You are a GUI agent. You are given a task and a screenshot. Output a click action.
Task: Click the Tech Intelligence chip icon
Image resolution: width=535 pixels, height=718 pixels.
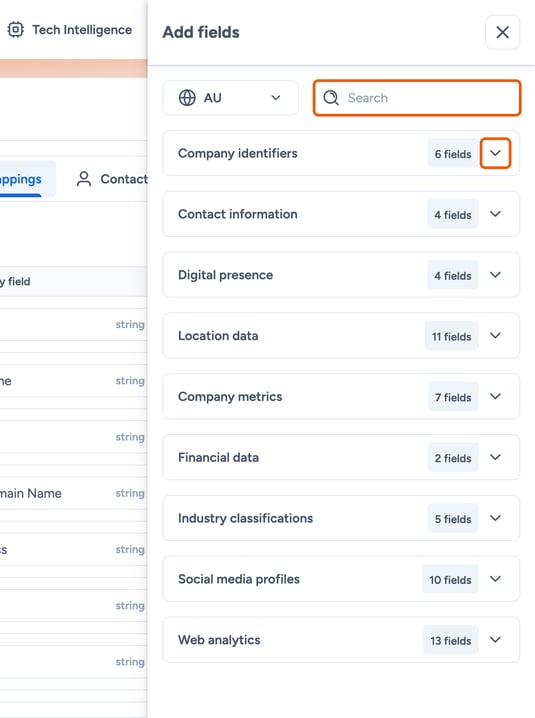16,30
